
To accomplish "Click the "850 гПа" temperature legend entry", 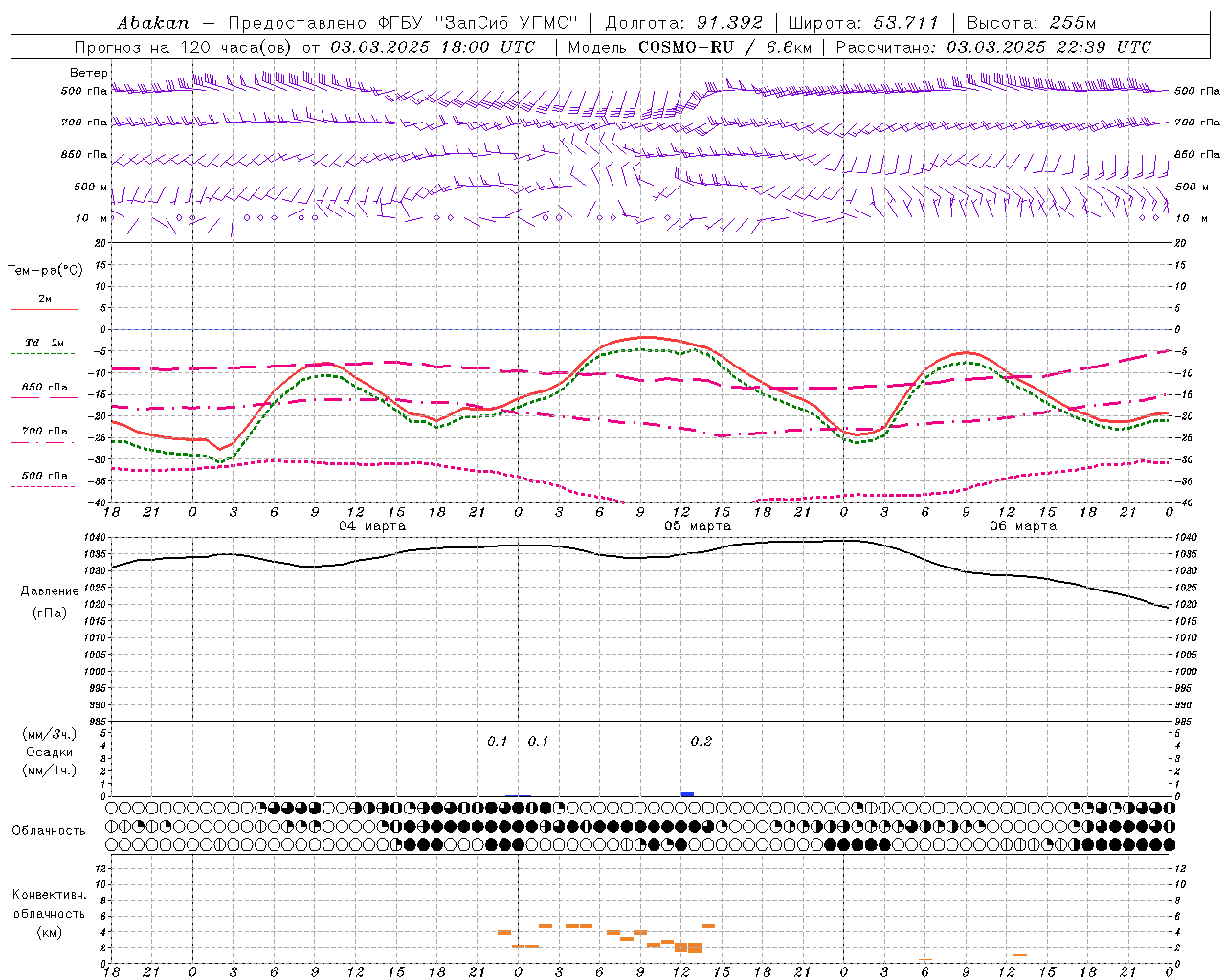I will (x=45, y=391).
